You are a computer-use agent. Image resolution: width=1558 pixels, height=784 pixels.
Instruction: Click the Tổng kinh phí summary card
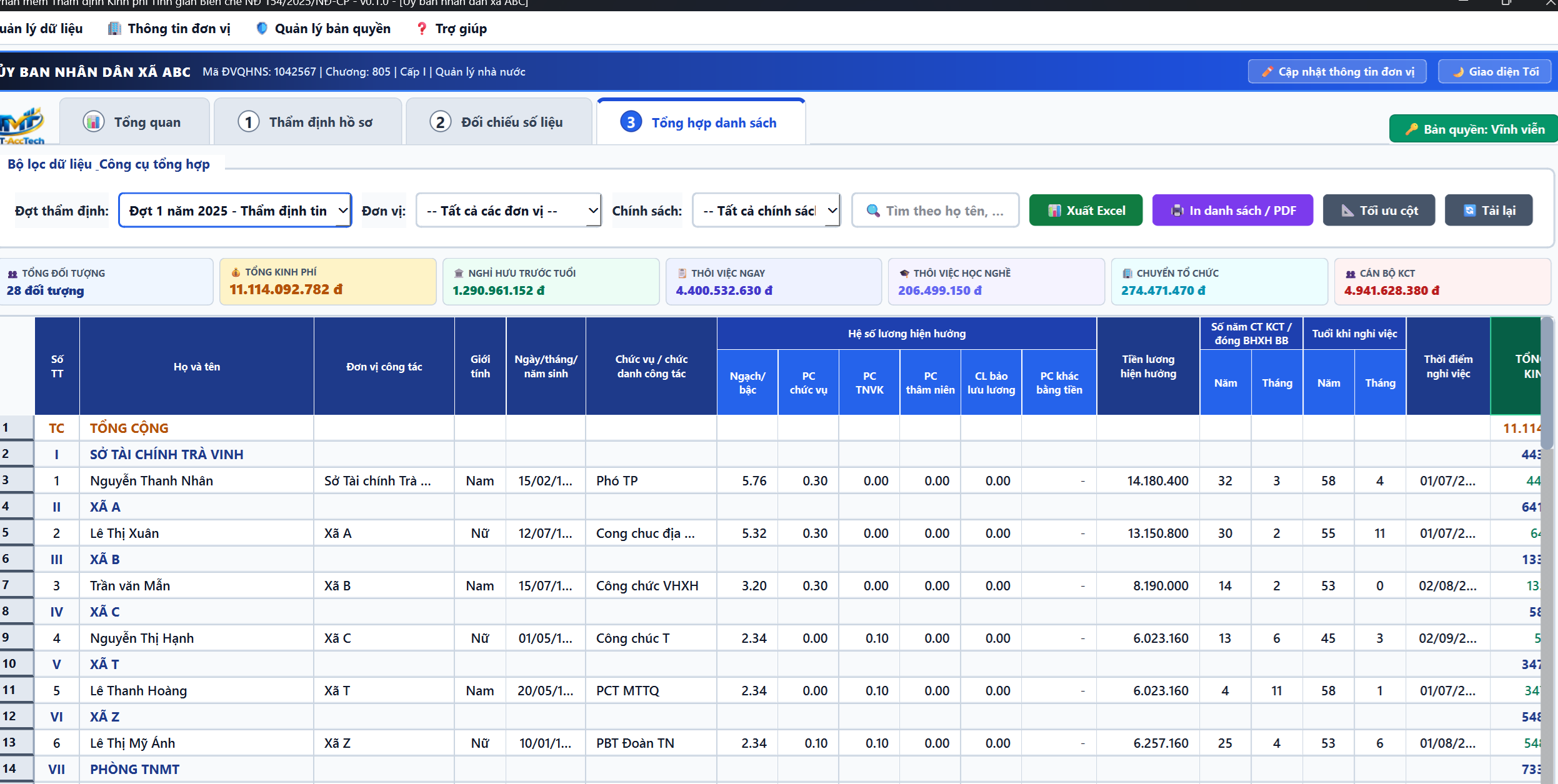point(328,282)
